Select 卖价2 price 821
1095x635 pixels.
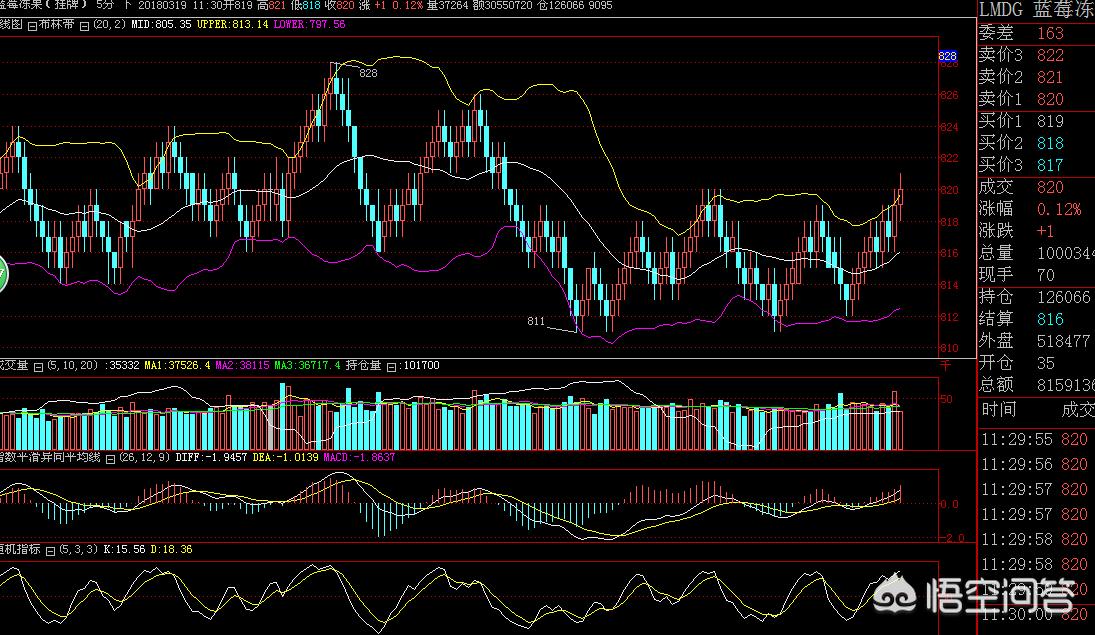1050,77
